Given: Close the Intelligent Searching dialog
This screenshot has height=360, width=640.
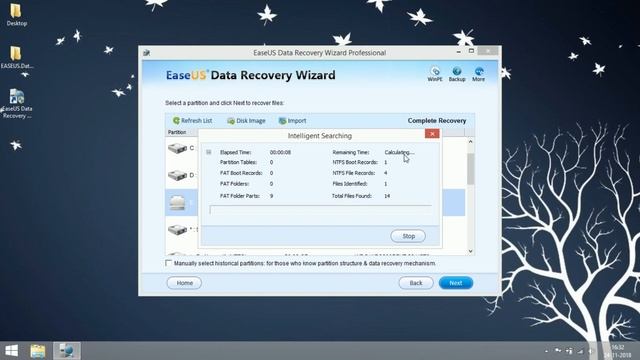Looking at the screenshot, I should 432,134.
